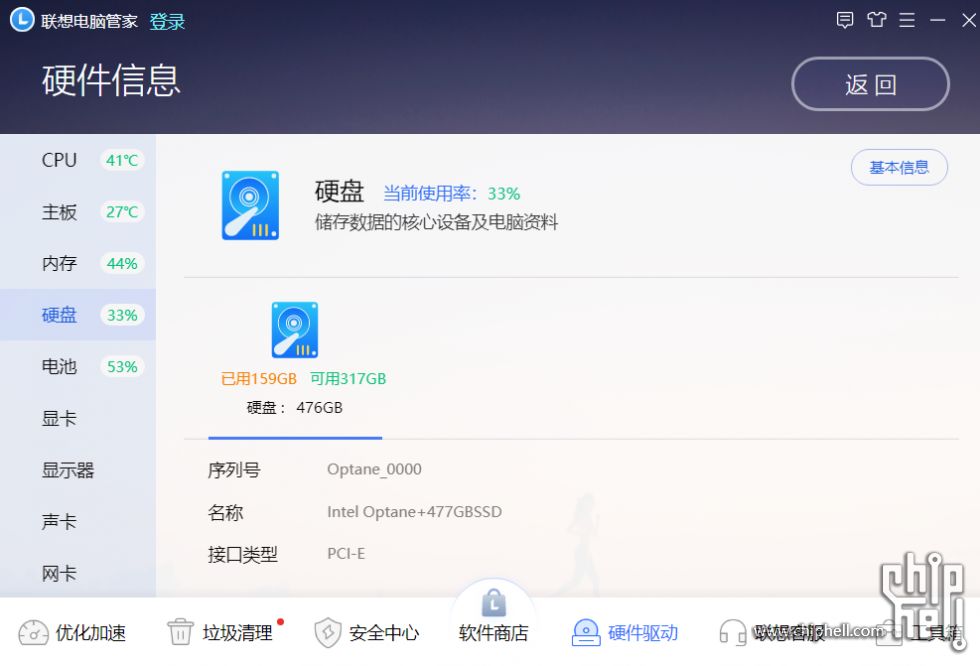Viewport: 980px width, 666px height.
Task: Open the feedback message icon
Action: click(x=844, y=20)
